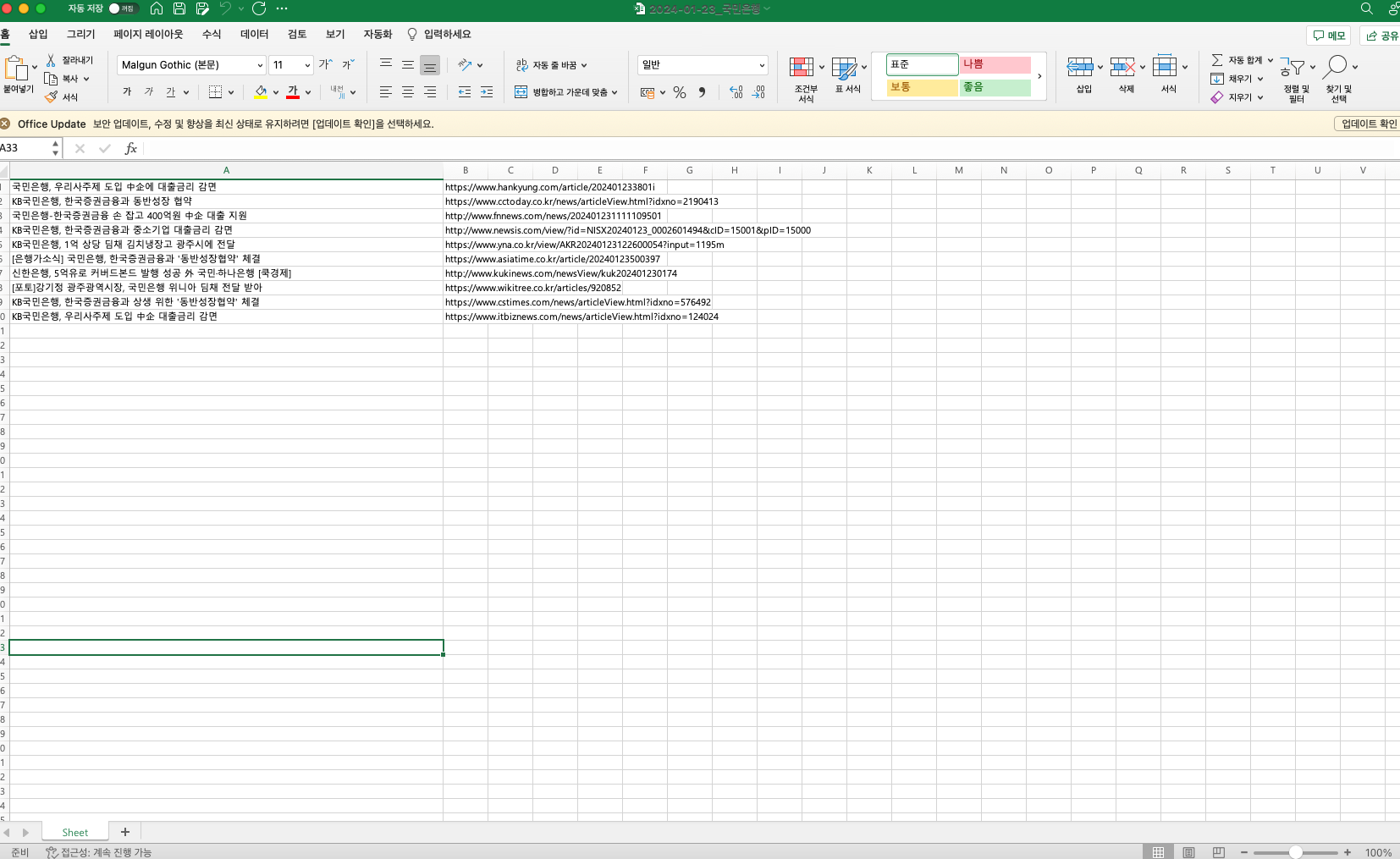Increase font size with the larger 가 icon

325,64
